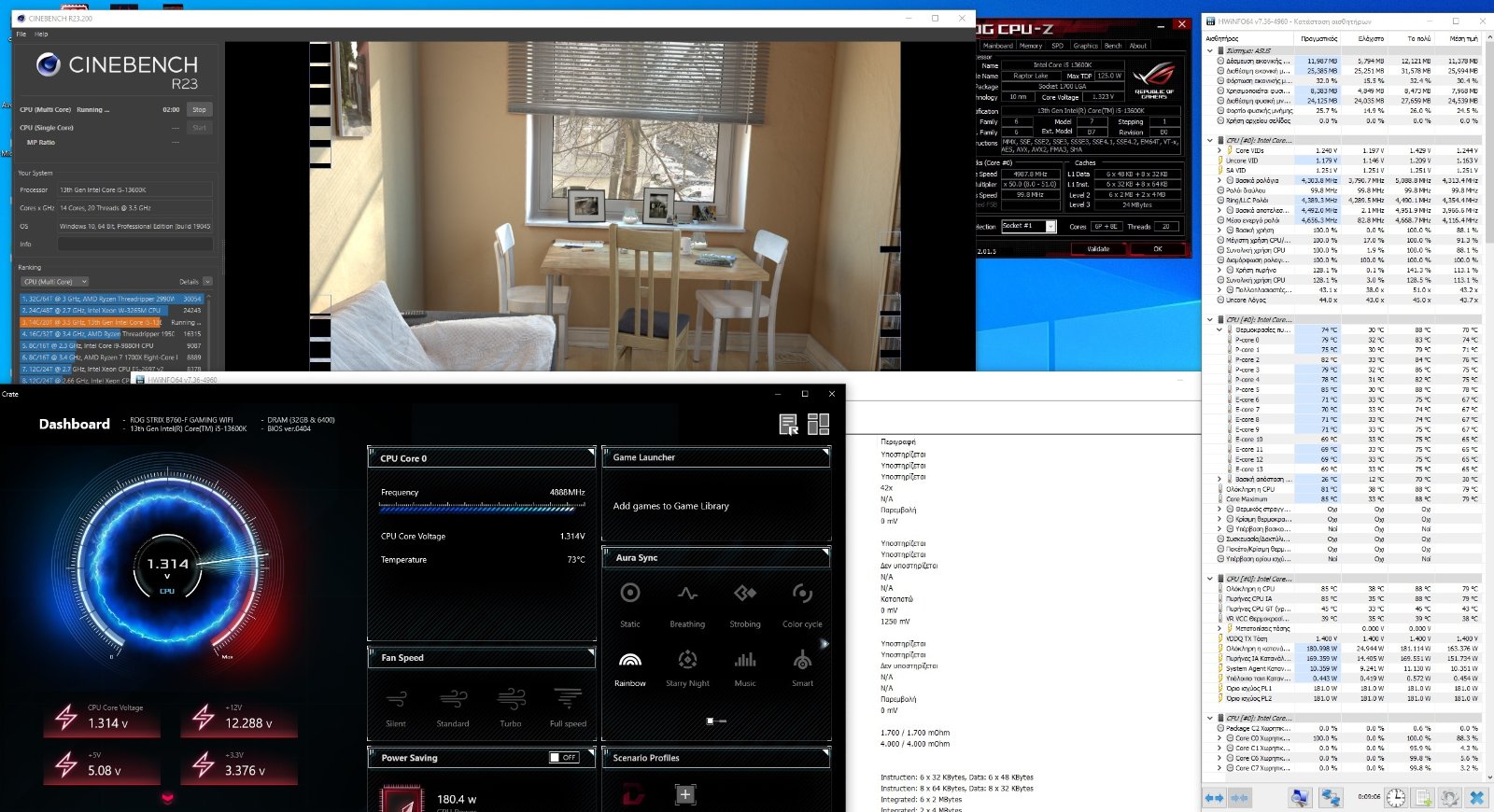Click HWiNFO collapse columns arrows button
This screenshot has height=812, width=1494.
point(1239,798)
